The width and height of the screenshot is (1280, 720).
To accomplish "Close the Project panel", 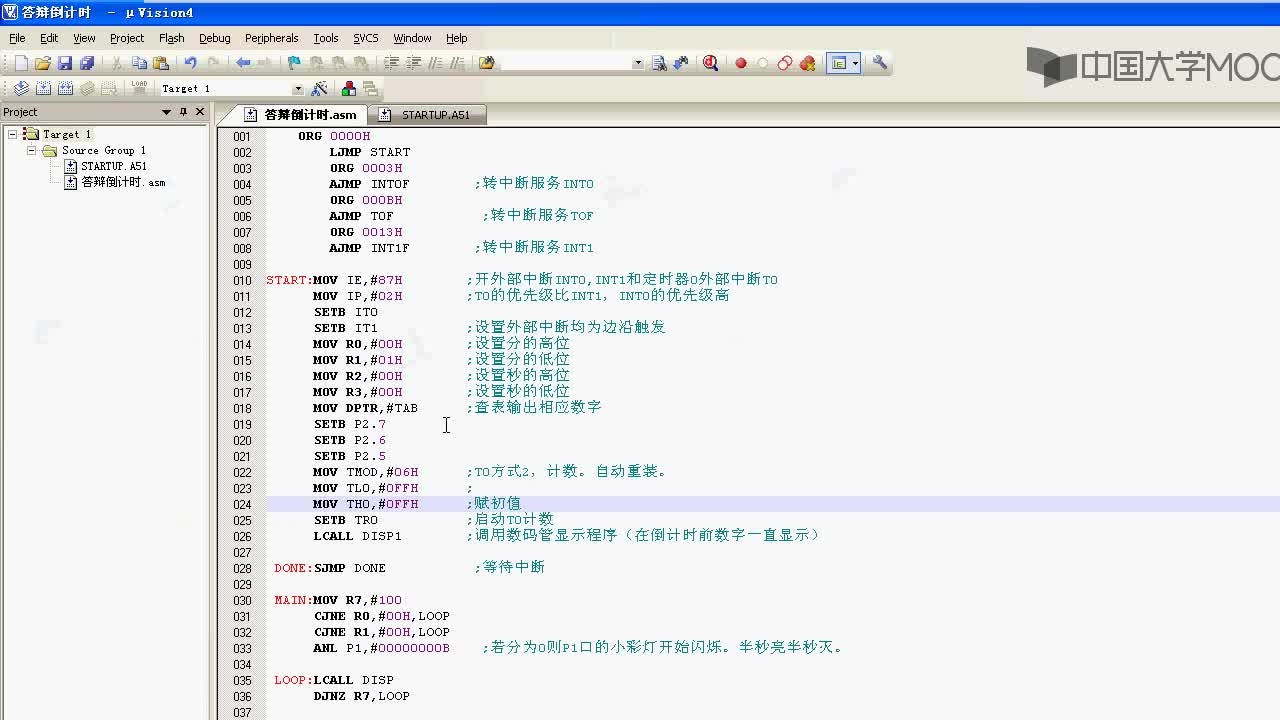I will click(200, 112).
